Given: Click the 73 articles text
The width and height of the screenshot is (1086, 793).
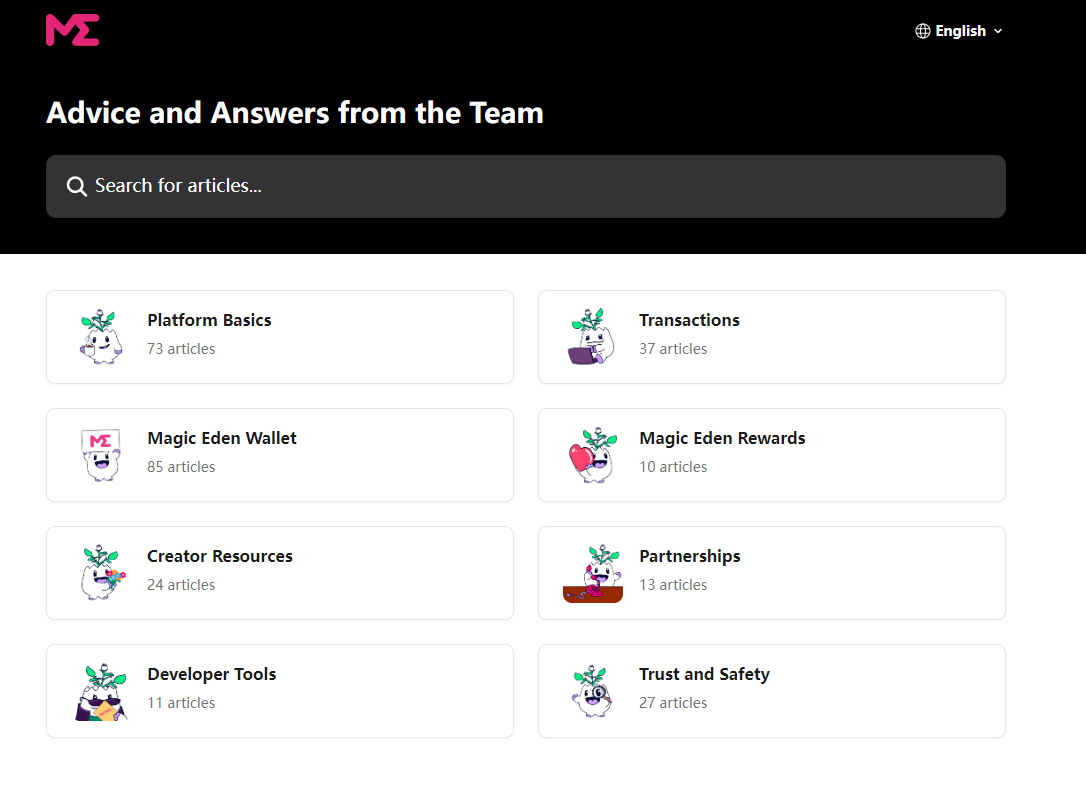Looking at the screenshot, I should 181,349.
